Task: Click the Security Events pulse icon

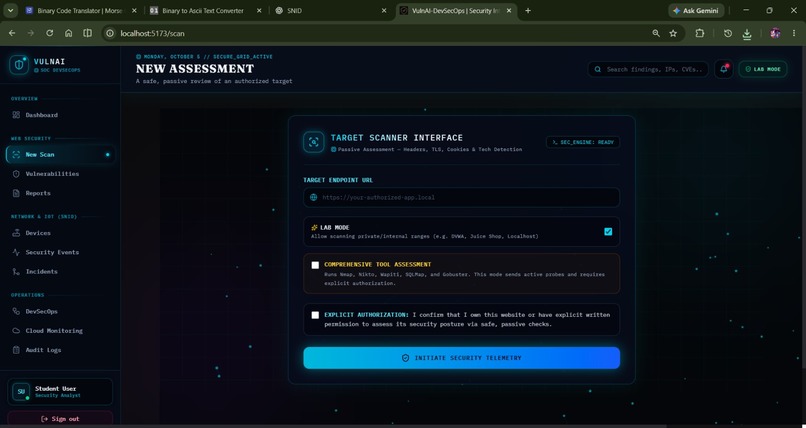Action: (16, 252)
